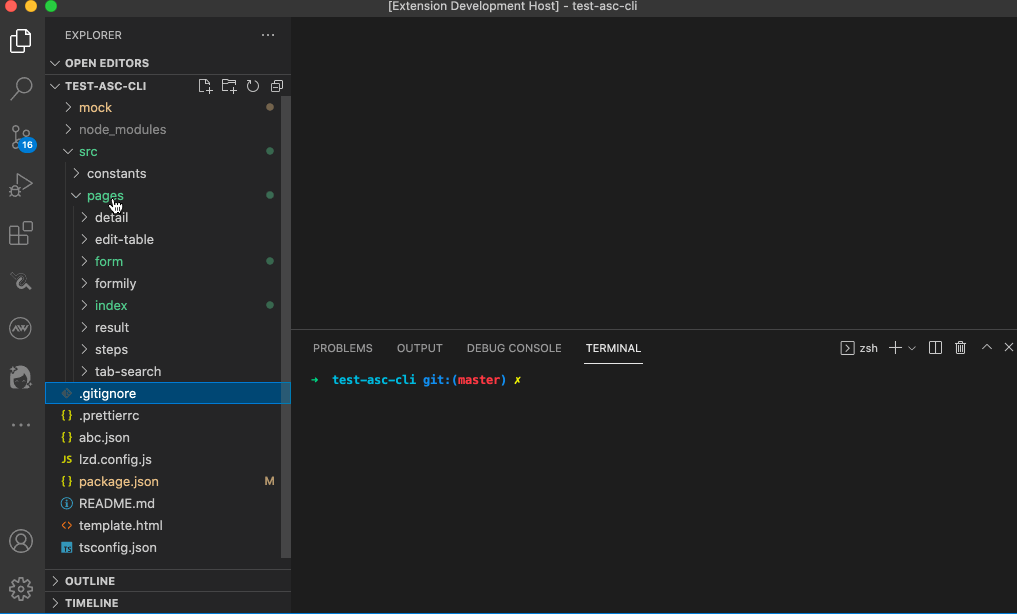Open the Search view icon
The width and height of the screenshot is (1017, 614).
coord(21,89)
